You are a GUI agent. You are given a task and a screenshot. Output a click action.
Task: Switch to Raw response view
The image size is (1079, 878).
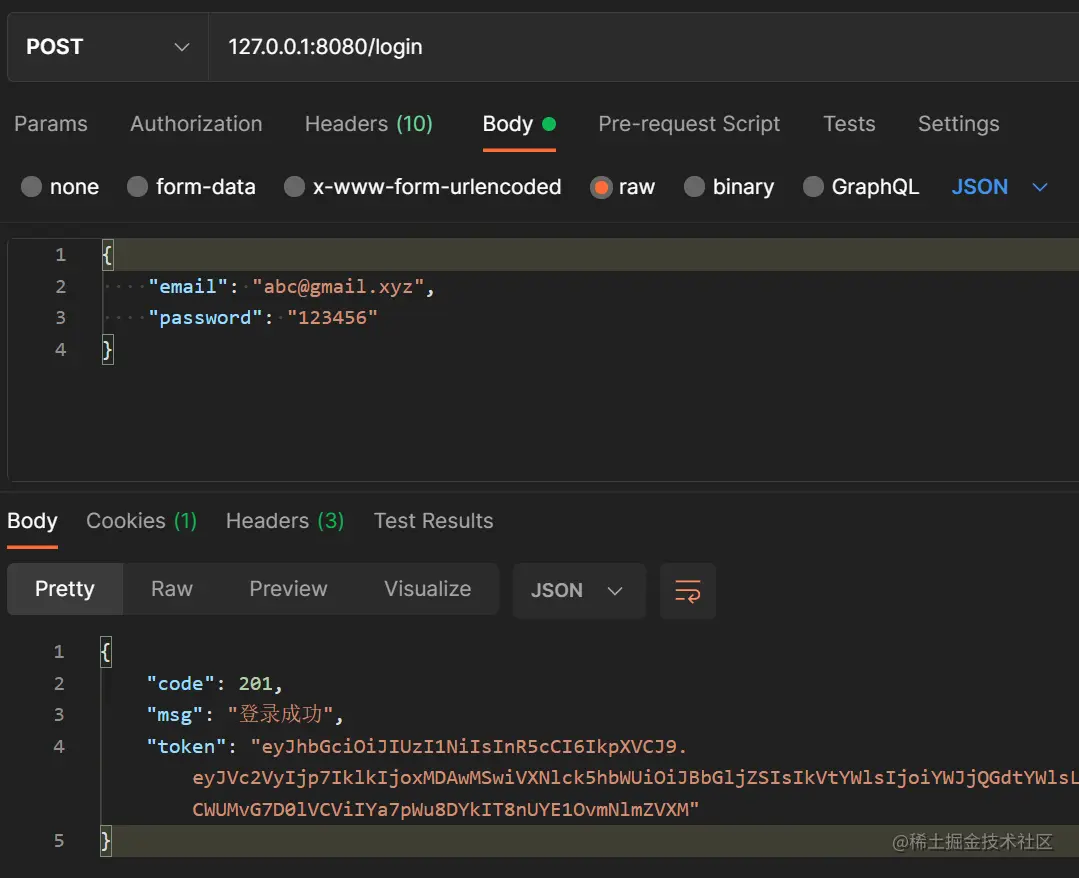point(172,589)
